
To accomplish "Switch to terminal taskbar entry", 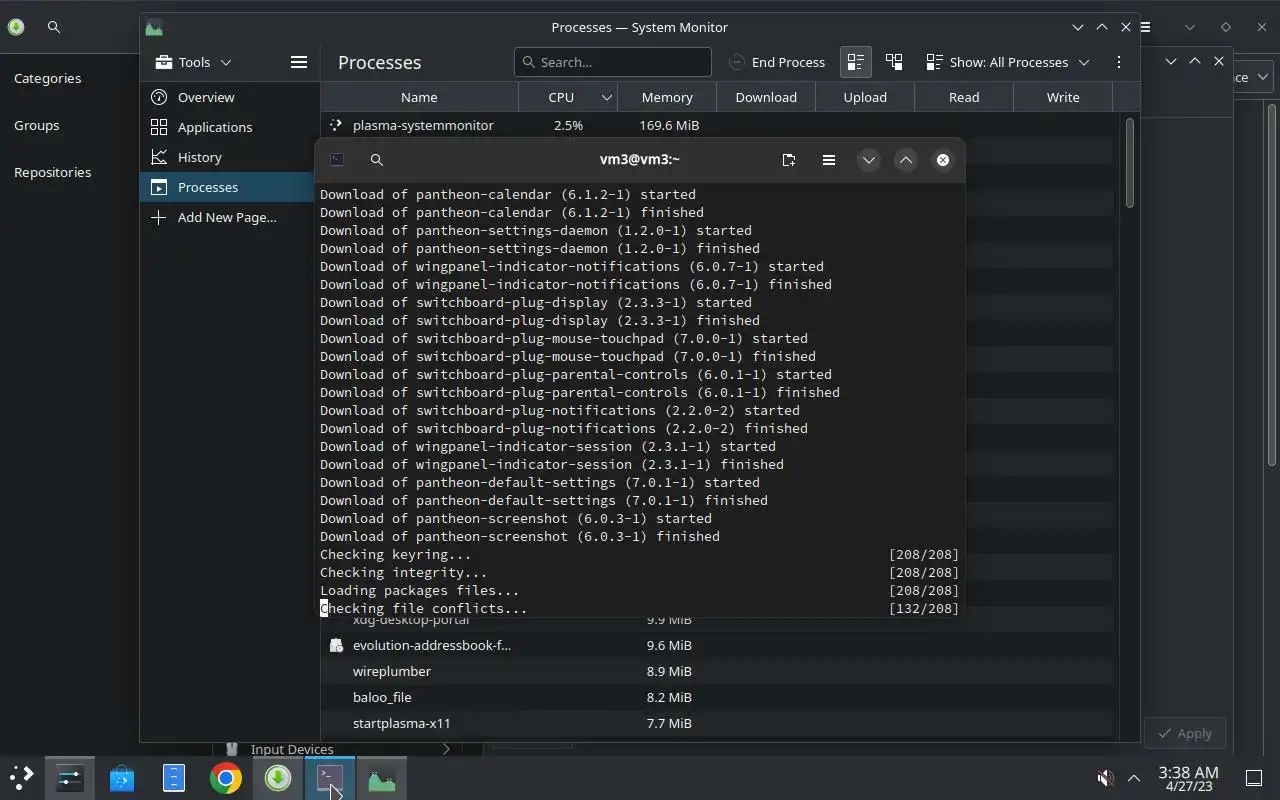I will (x=329, y=777).
